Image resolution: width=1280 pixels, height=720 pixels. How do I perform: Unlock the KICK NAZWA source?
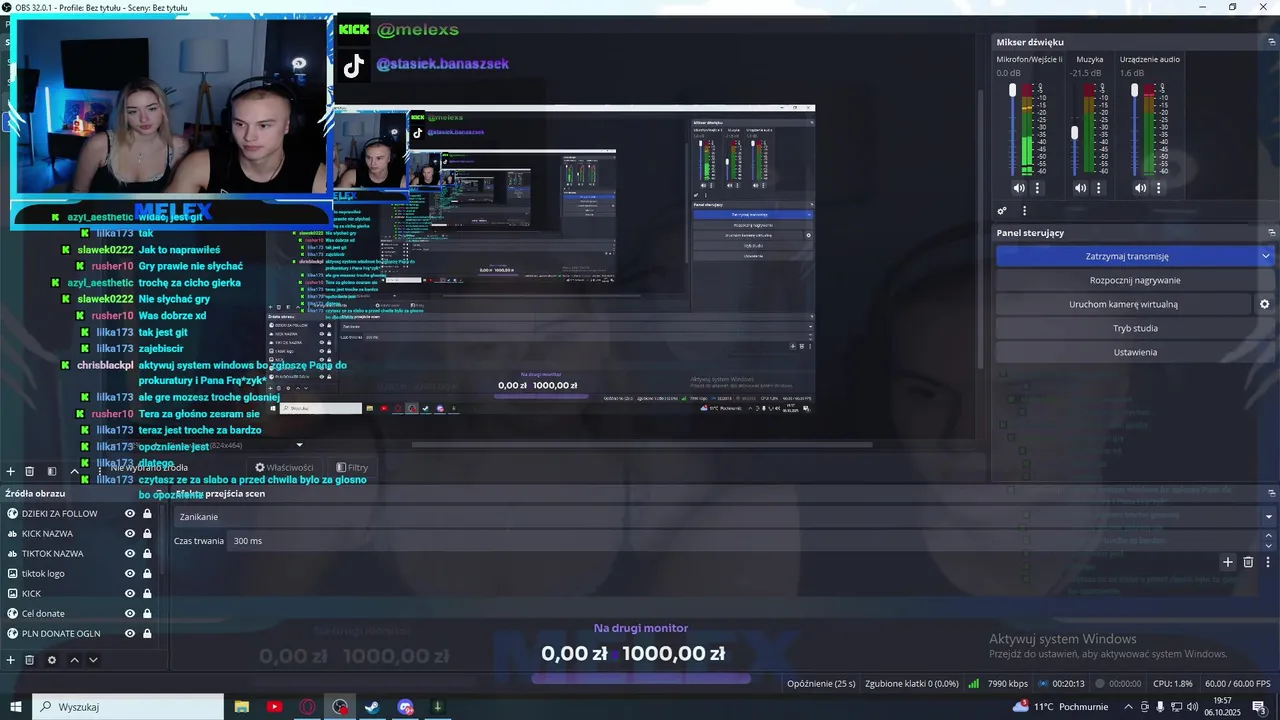coord(147,534)
